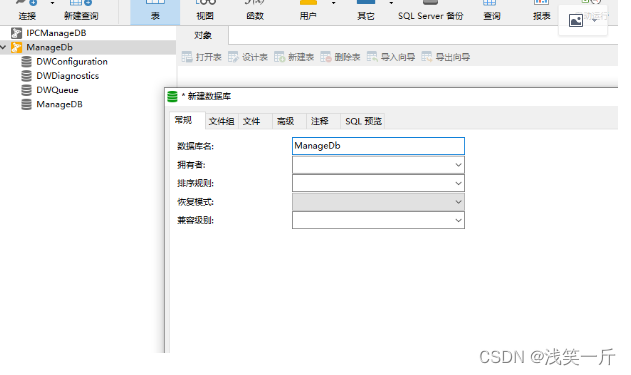Click 打开表 open table button
This screenshot has width=631, height=375.
pyautogui.click(x=202, y=57)
